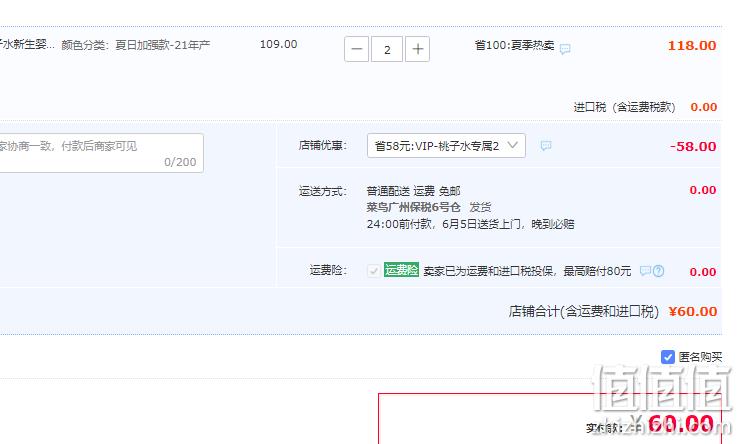Screen dimensions: 741x444
Task: Increase quantity with the plus button
Action: tap(418, 49)
